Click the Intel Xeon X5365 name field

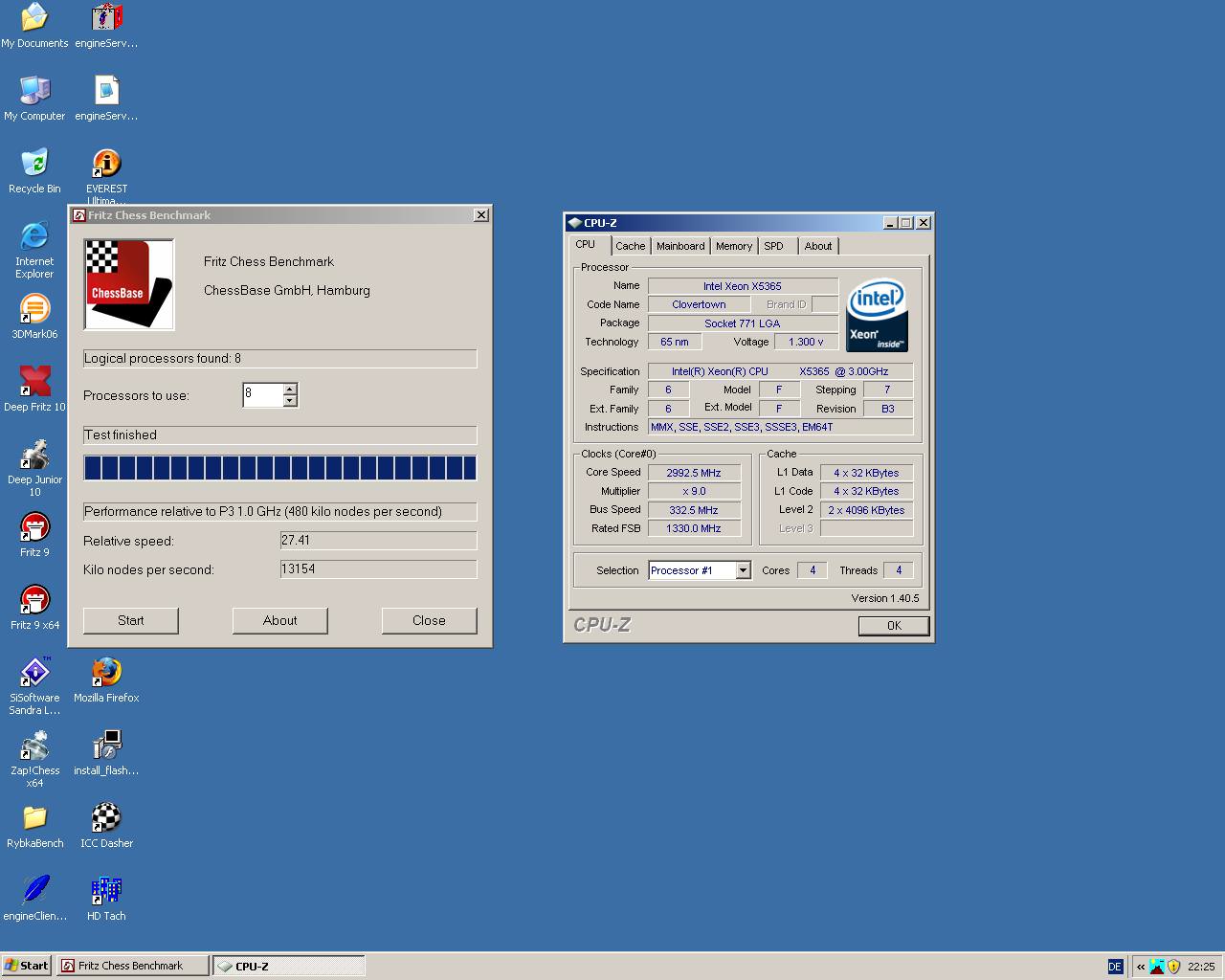(x=743, y=286)
